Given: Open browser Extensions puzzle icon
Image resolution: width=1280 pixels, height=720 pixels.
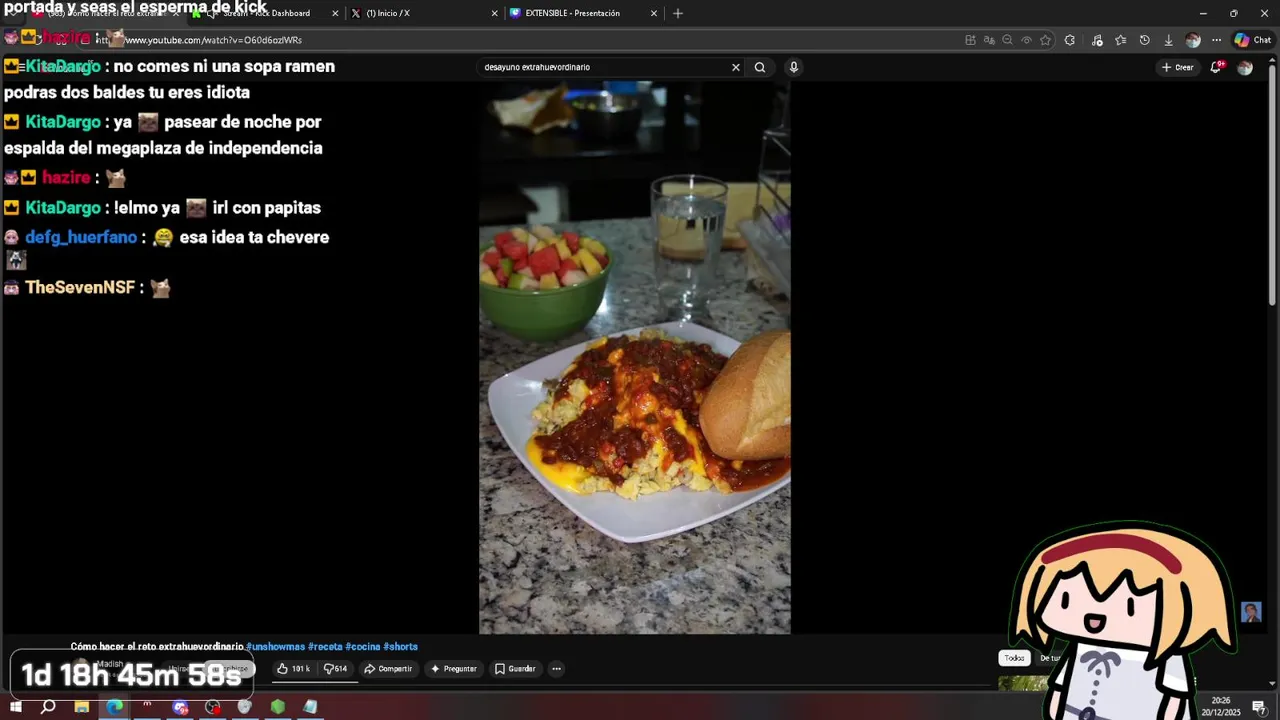Looking at the screenshot, I should pyautogui.click(x=1070, y=40).
